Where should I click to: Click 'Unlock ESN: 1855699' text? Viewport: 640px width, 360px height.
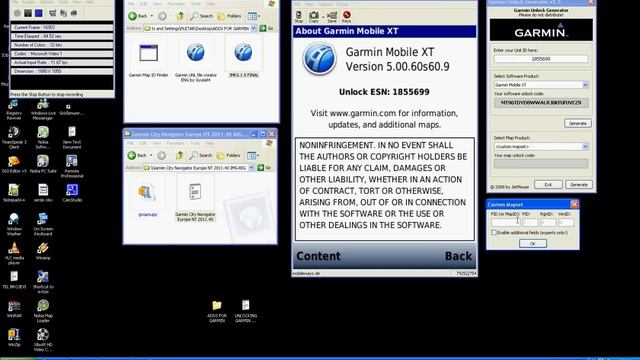click(x=384, y=92)
